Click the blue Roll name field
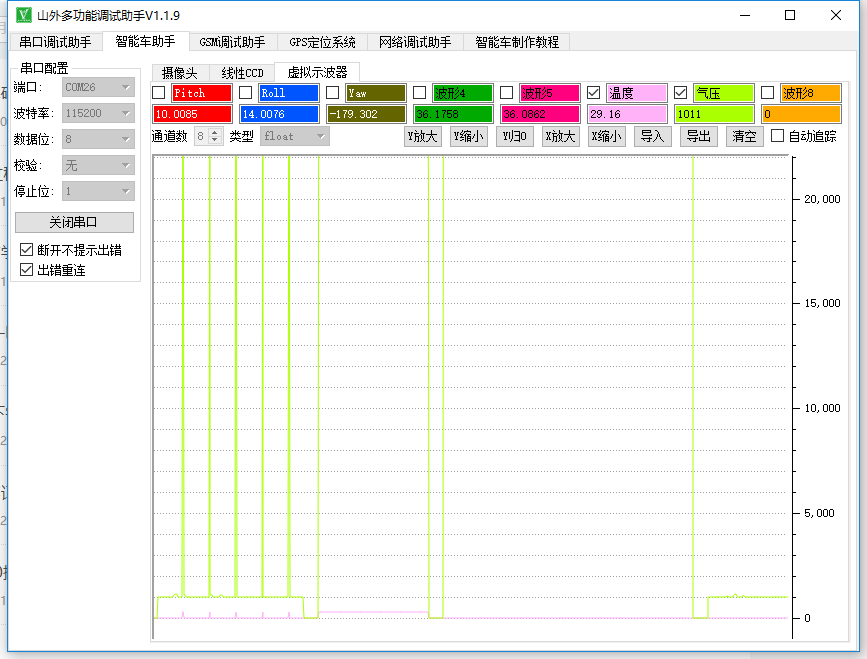Image resolution: width=867 pixels, height=659 pixels. (x=289, y=93)
